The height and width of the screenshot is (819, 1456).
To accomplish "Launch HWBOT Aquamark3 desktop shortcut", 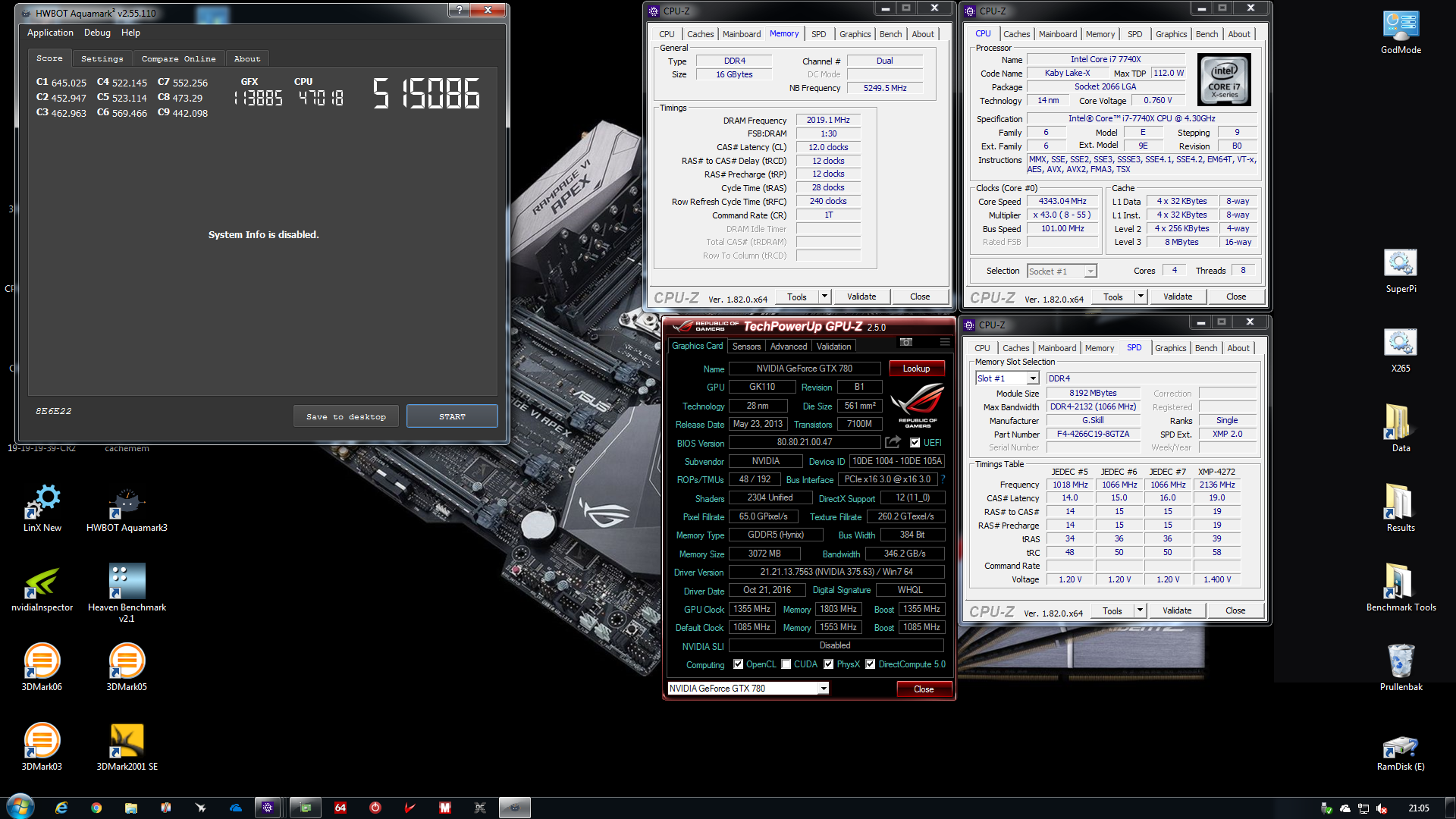I will tap(127, 509).
